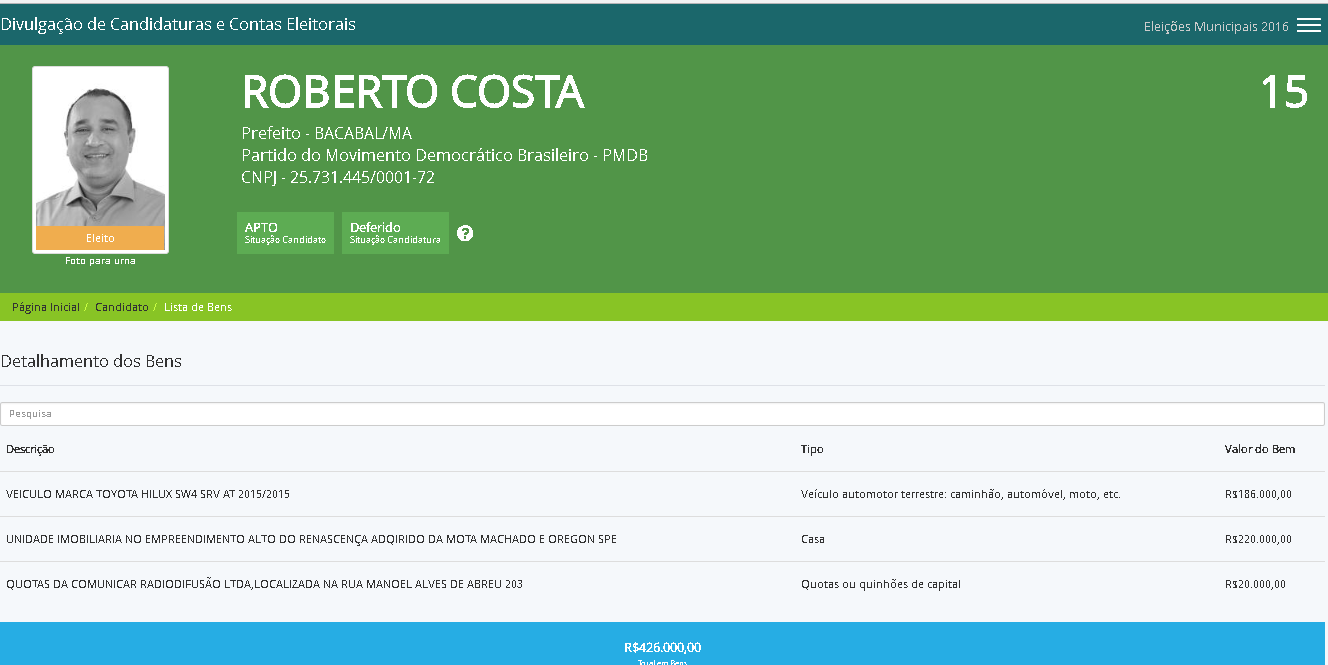Screen dimensions: 1328x665
Task: Click the candidate number 15
Action: (x=1283, y=92)
